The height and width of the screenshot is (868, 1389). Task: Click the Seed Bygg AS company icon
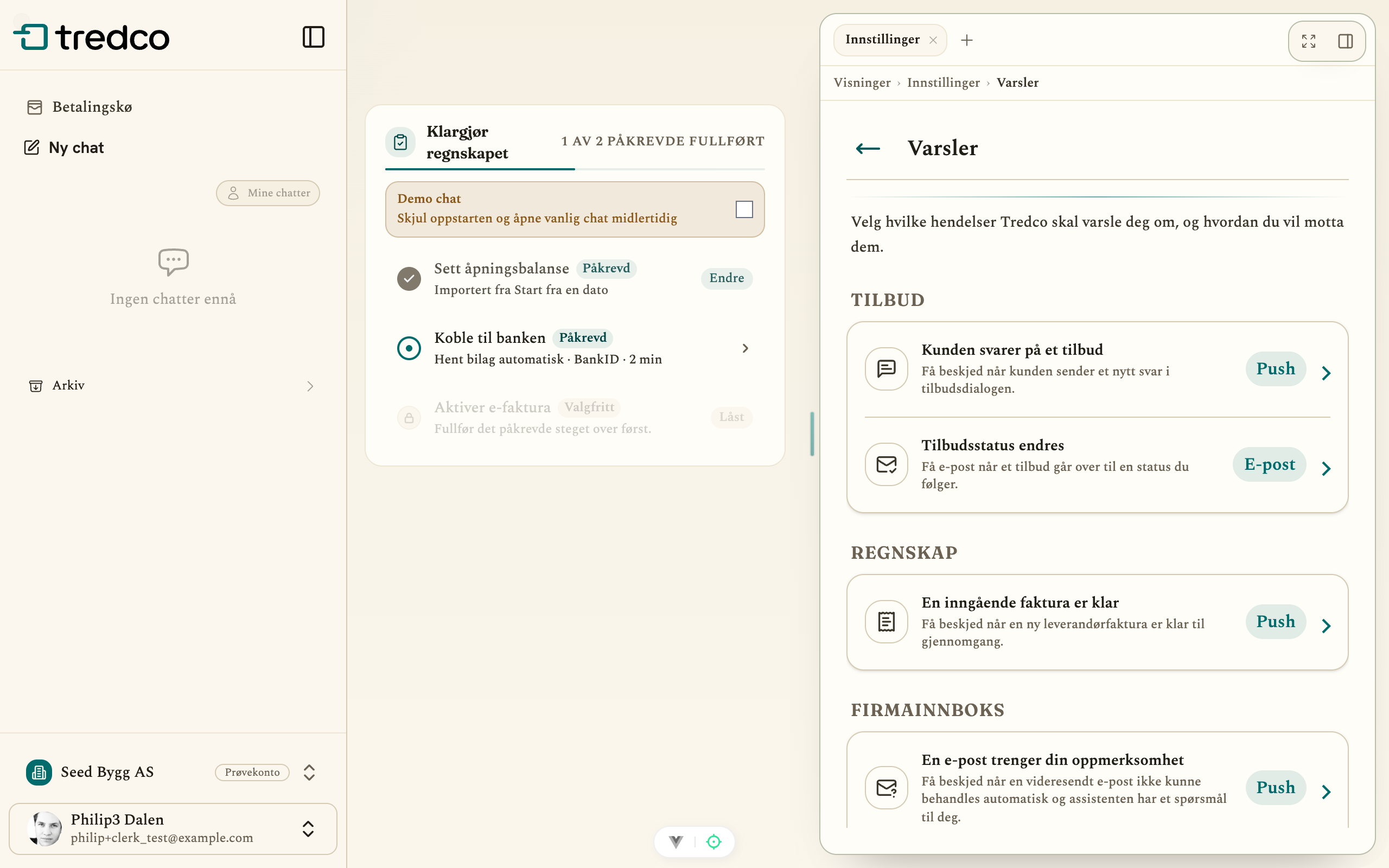[x=39, y=772]
